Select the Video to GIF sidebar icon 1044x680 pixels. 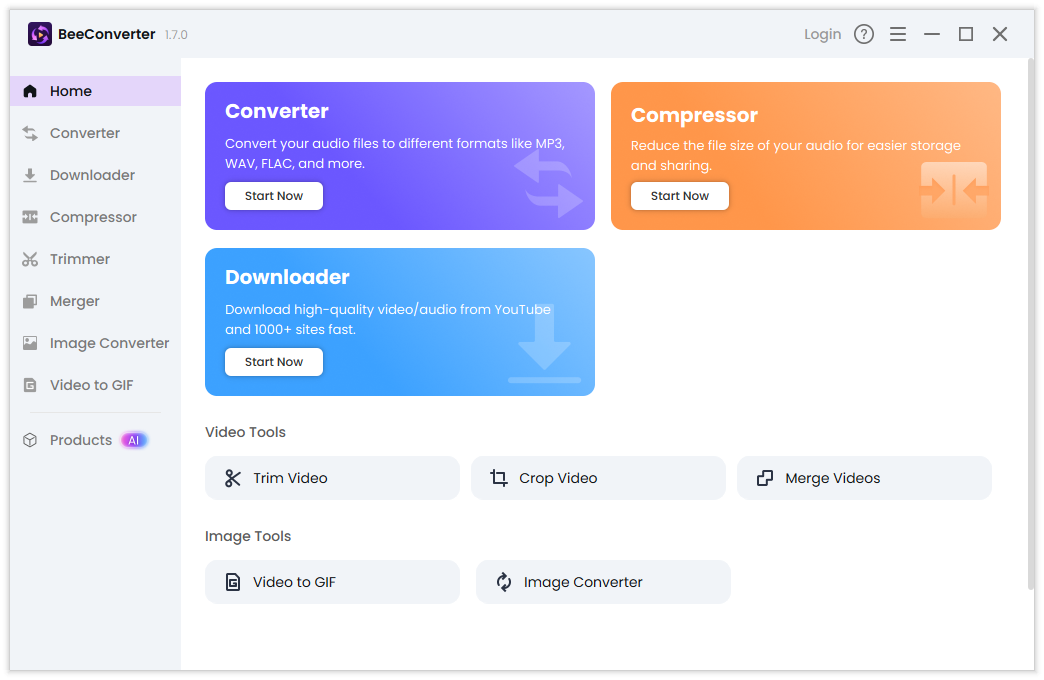coord(31,385)
